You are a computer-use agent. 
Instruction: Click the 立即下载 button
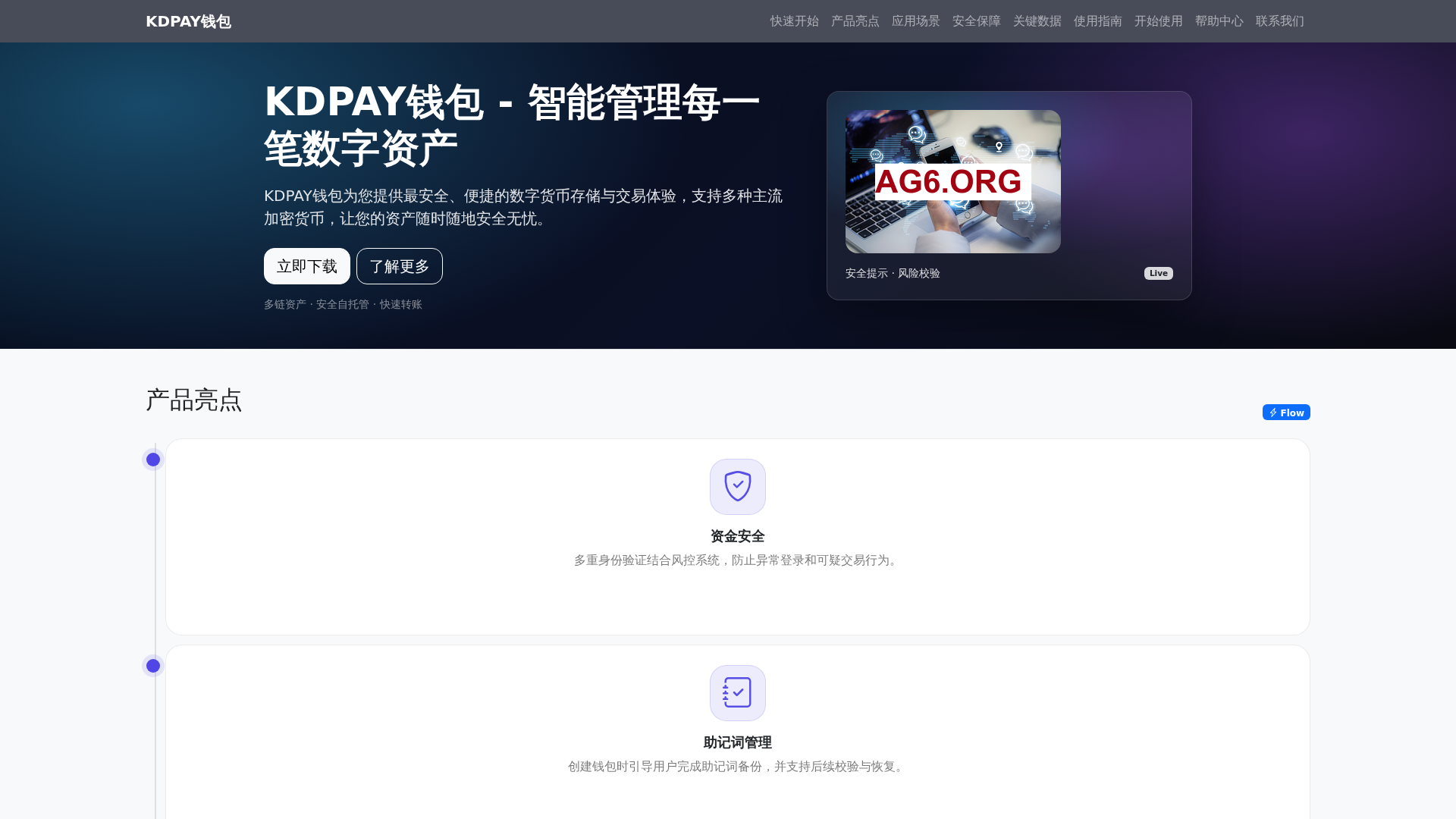(x=307, y=266)
